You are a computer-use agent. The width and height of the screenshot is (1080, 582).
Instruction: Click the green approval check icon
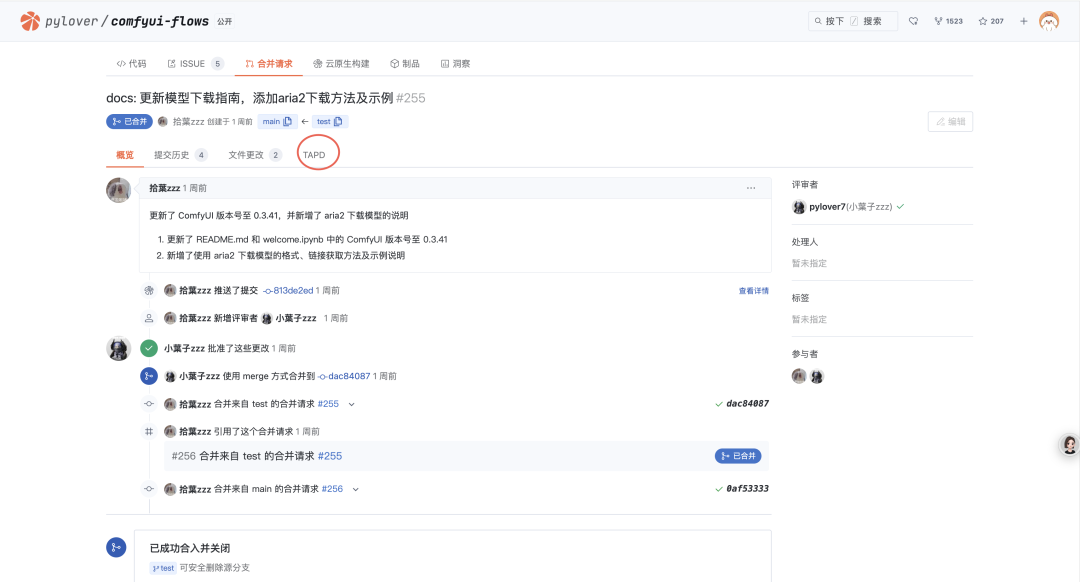click(149, 349)
